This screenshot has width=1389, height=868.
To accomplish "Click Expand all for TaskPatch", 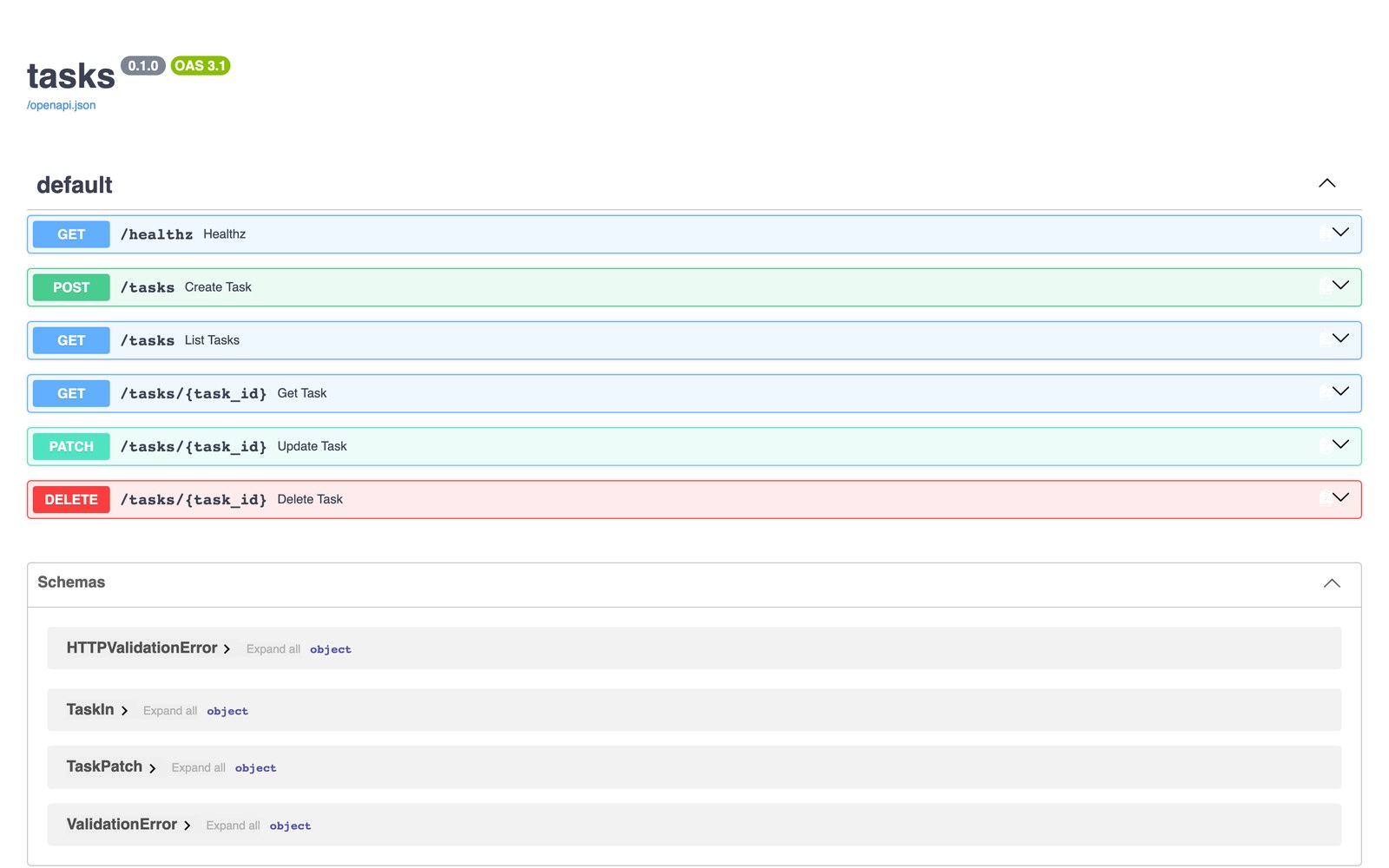I will click(198, 768).
